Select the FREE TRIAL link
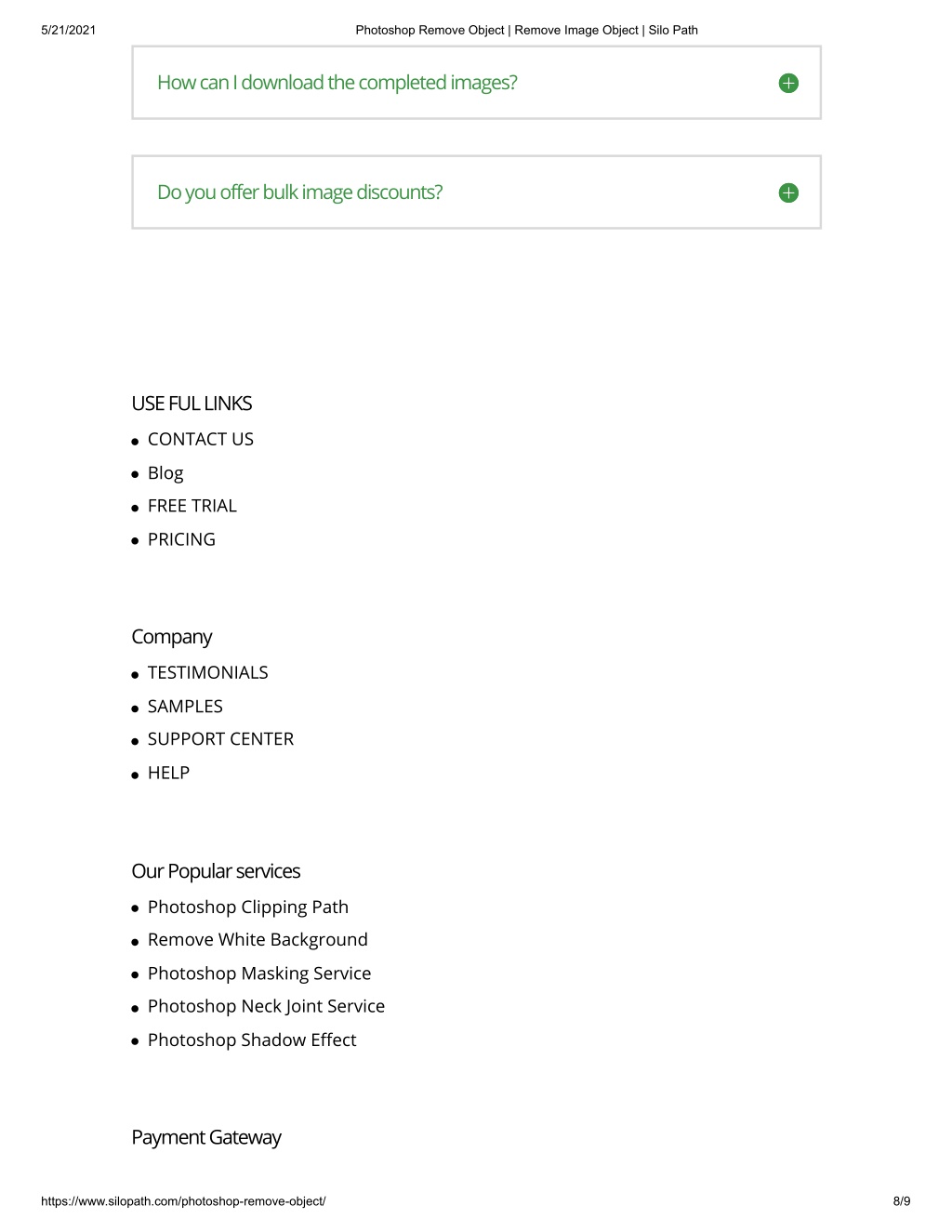The width and height of the screenshot is (952, 1232). [192, 506]
